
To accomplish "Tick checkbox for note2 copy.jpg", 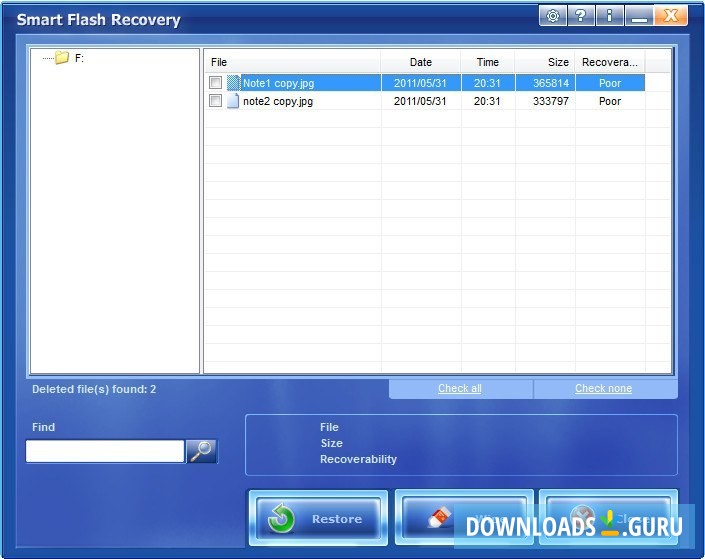I will tap(215, 101).
